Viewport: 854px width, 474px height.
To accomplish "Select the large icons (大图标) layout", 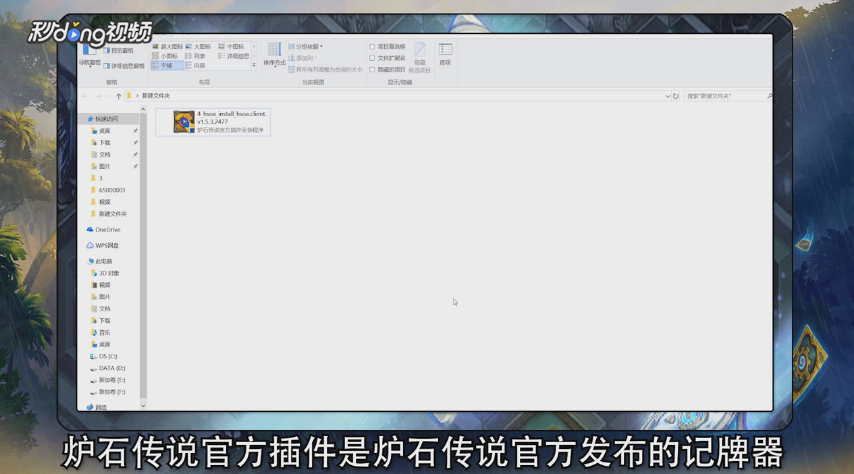I will pos(198,47).
